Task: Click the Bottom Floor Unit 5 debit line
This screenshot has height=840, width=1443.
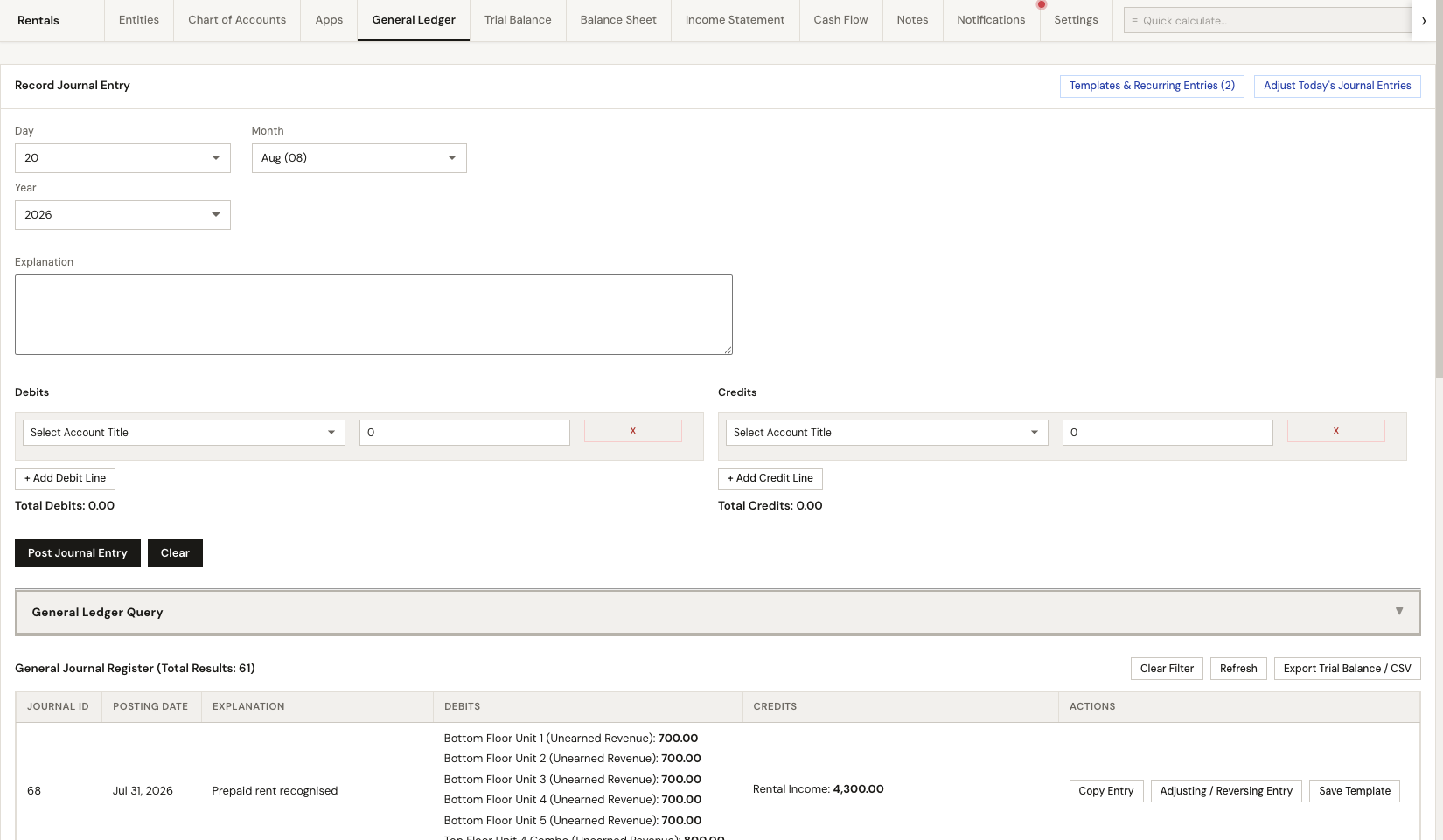Action: [573, 821]
